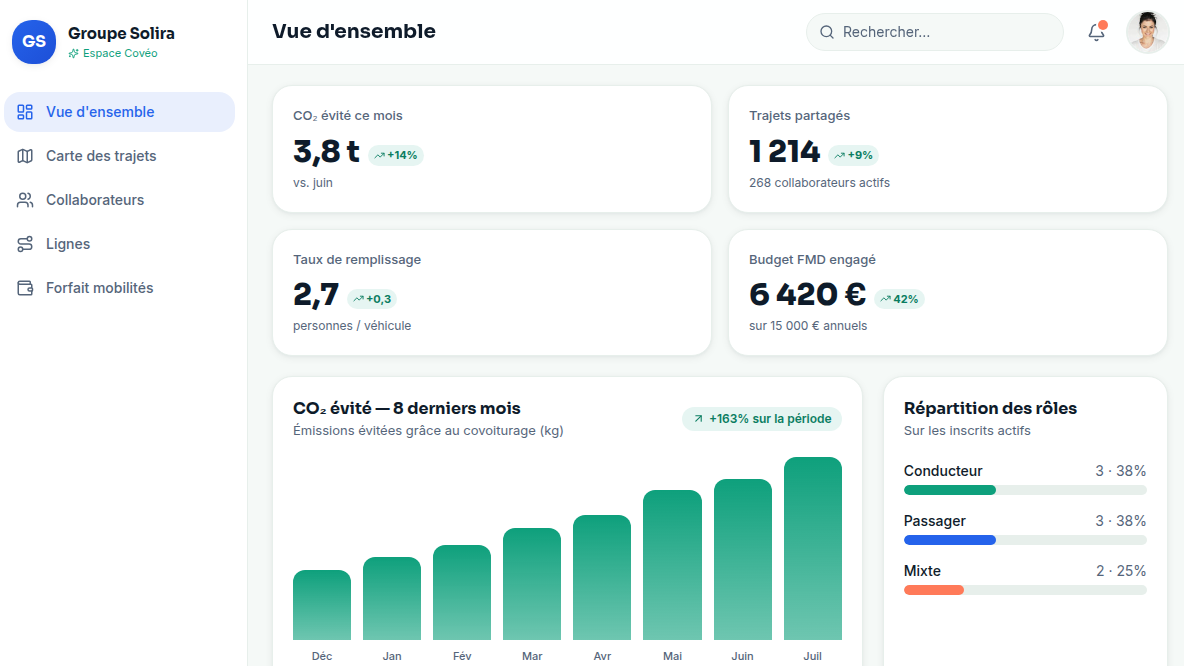Click 268 collaborateurs actifs text
Image resolution: width=1184 pixels, height=666 pixels.
tap(819, 183)
